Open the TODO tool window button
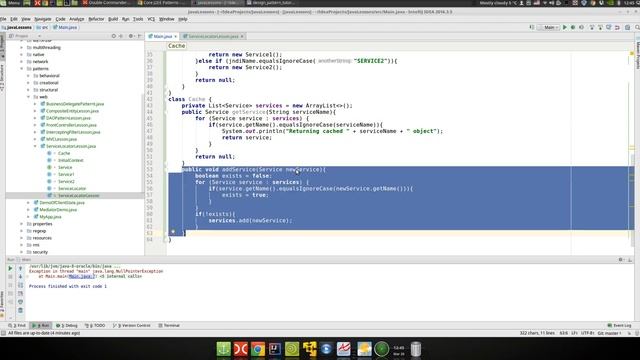This screenshot has width=640, height=360. point(95,325)
